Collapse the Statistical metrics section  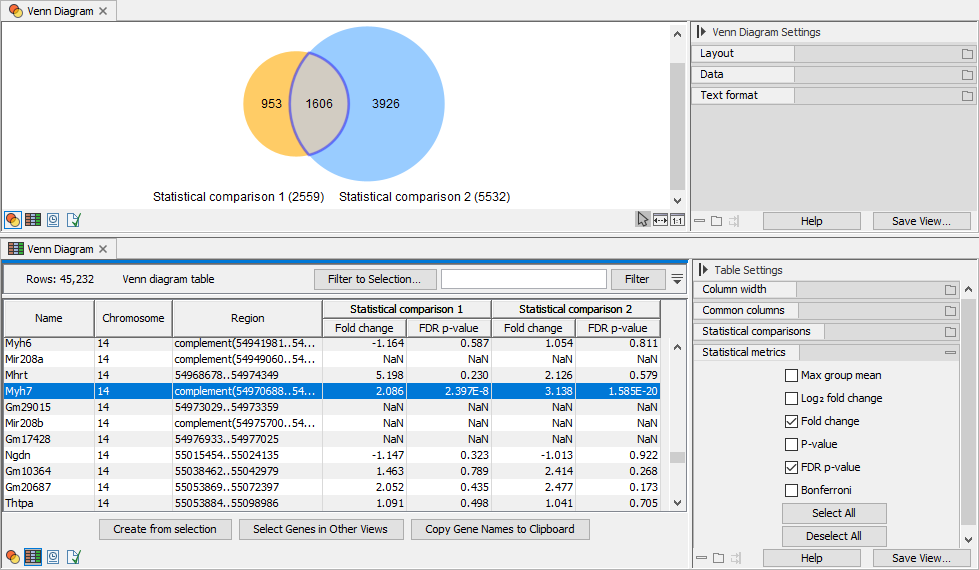click(x=950, y=353)
